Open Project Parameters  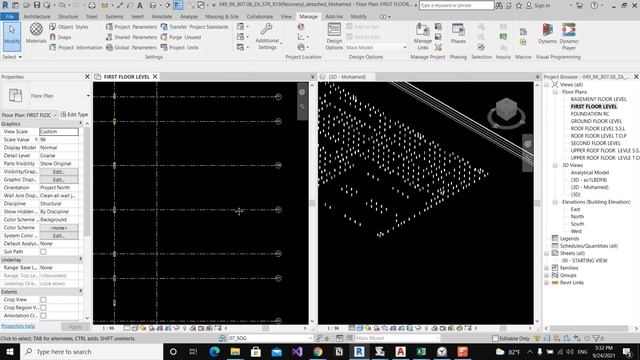point(131,27)
